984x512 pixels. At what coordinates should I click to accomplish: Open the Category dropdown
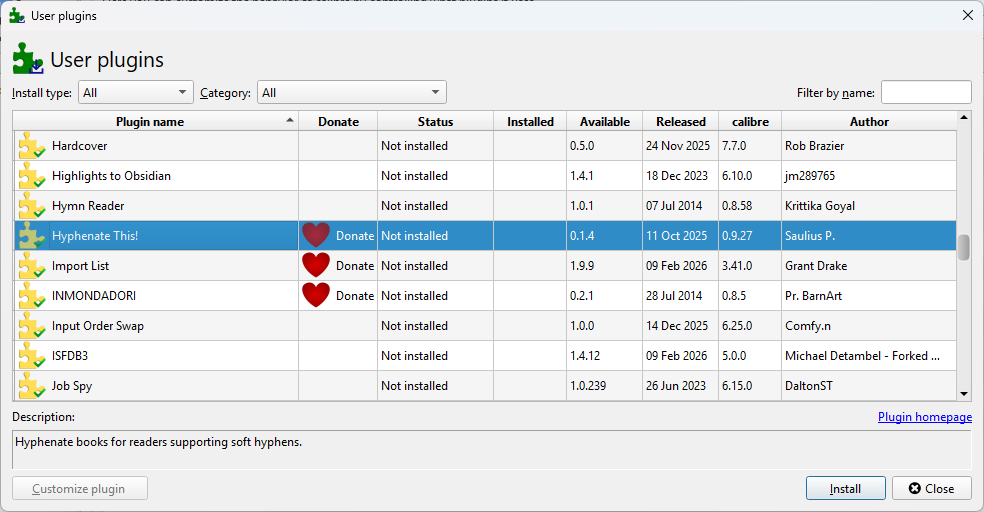pos(351,93)
